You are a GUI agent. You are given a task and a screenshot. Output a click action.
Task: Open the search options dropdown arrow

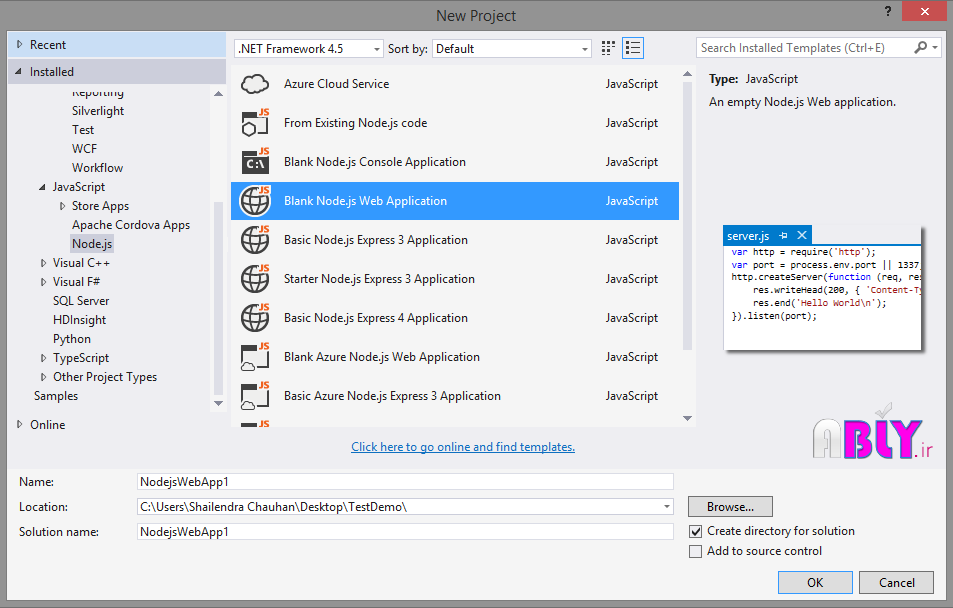click(935, 47)
